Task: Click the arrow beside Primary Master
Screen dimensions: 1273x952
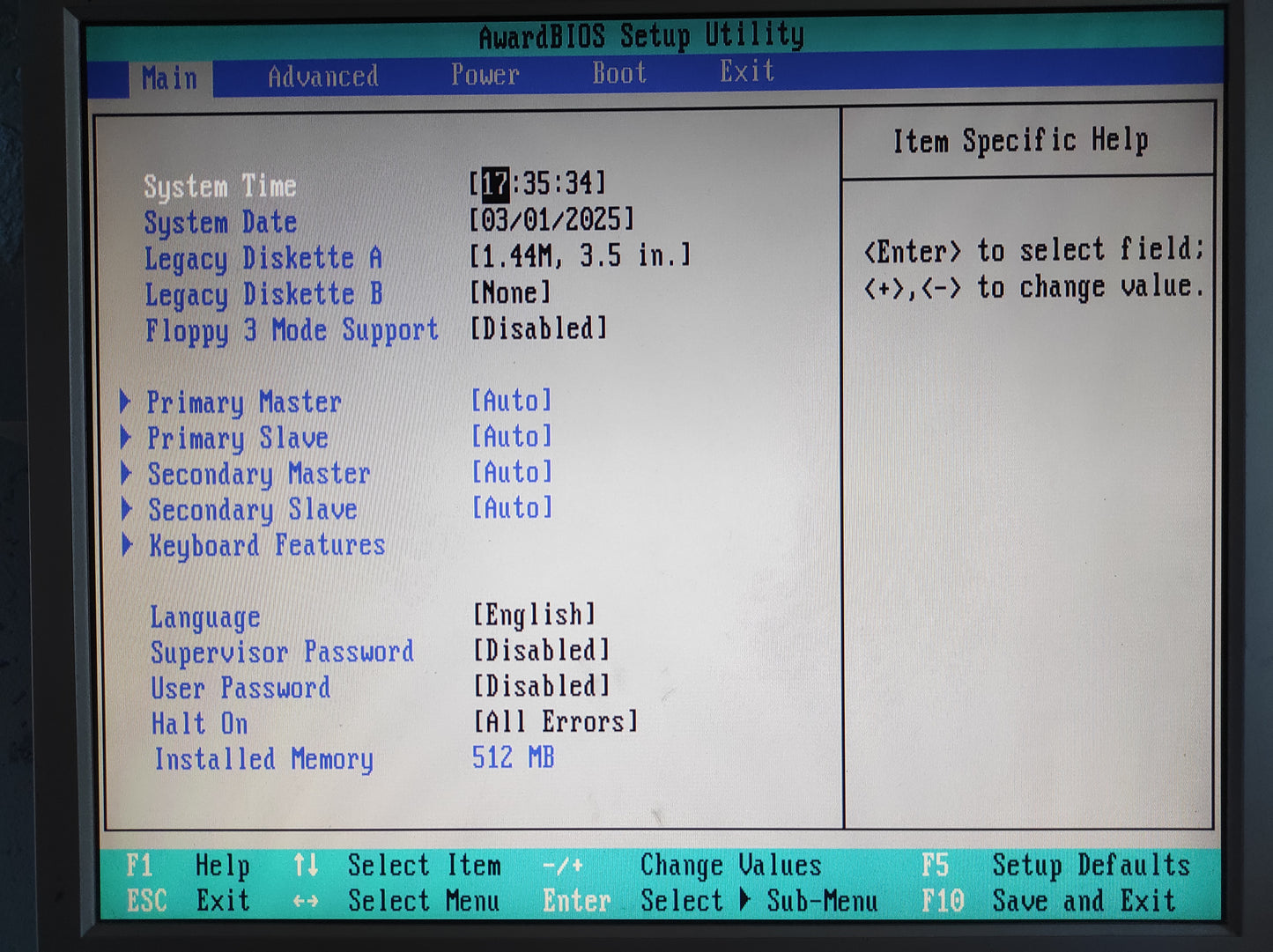Action: pos(125,402)
